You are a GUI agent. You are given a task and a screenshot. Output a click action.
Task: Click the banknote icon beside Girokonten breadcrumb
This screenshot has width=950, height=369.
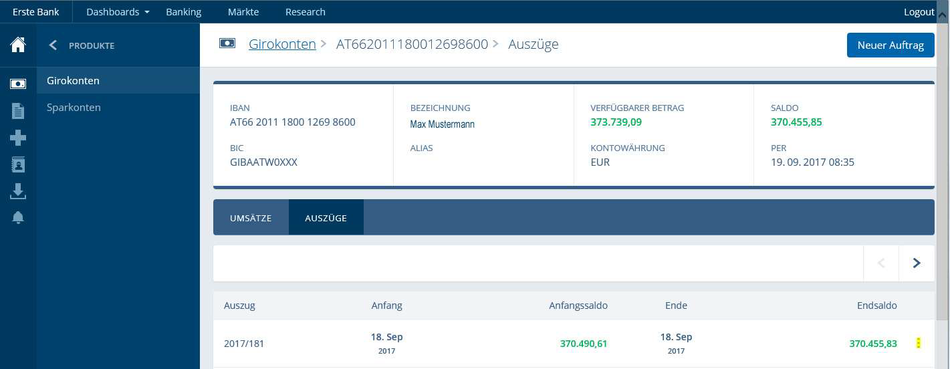point(227,44)
